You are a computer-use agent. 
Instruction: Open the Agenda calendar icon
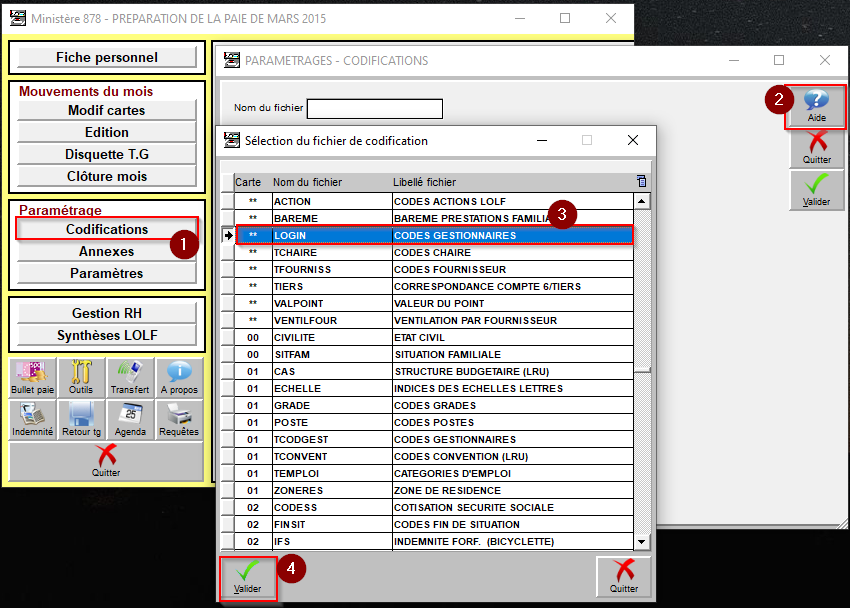pyautogui.click(x=130, y=419)
